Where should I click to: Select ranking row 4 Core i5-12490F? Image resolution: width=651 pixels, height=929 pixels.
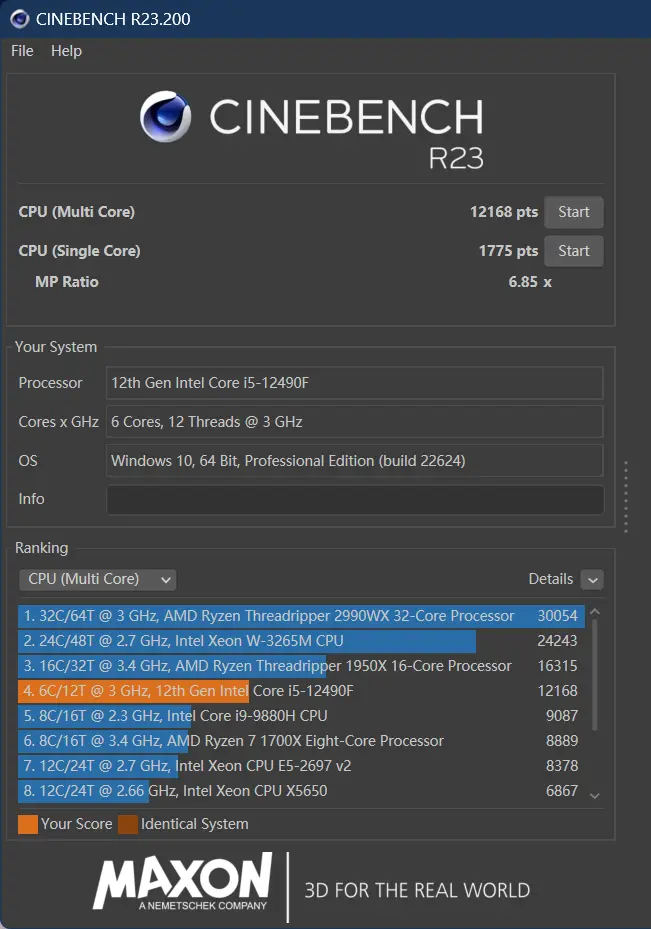coord(302,691)
